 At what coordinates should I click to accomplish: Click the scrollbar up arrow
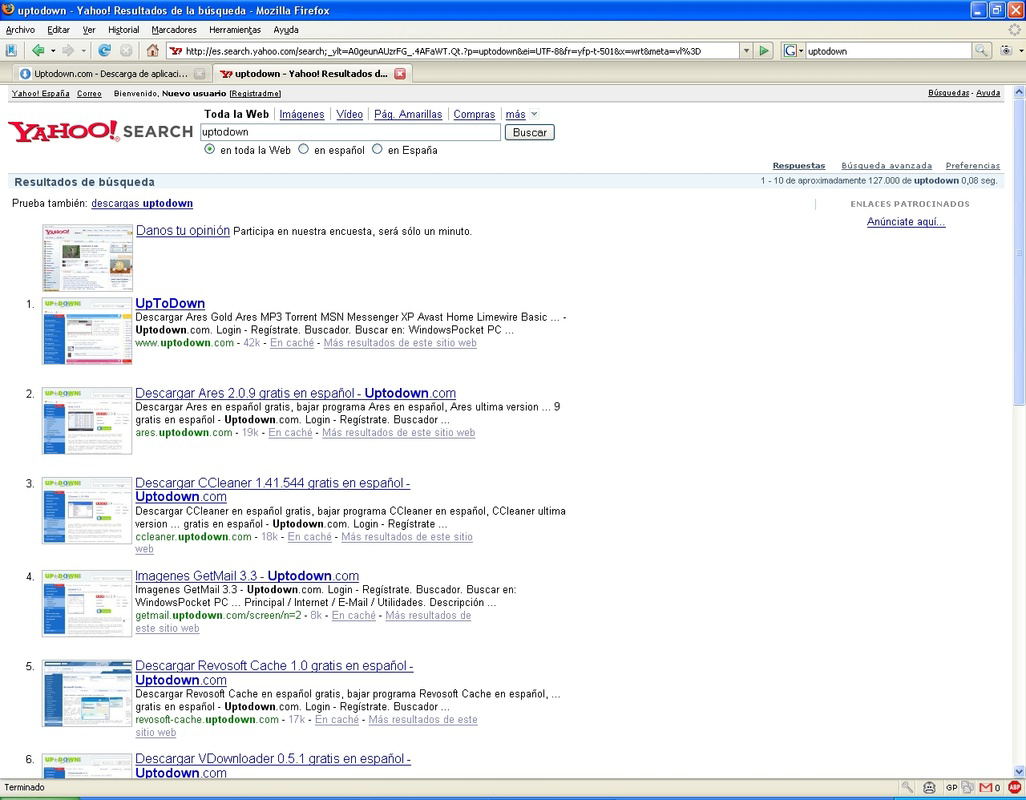[1019, 92]
